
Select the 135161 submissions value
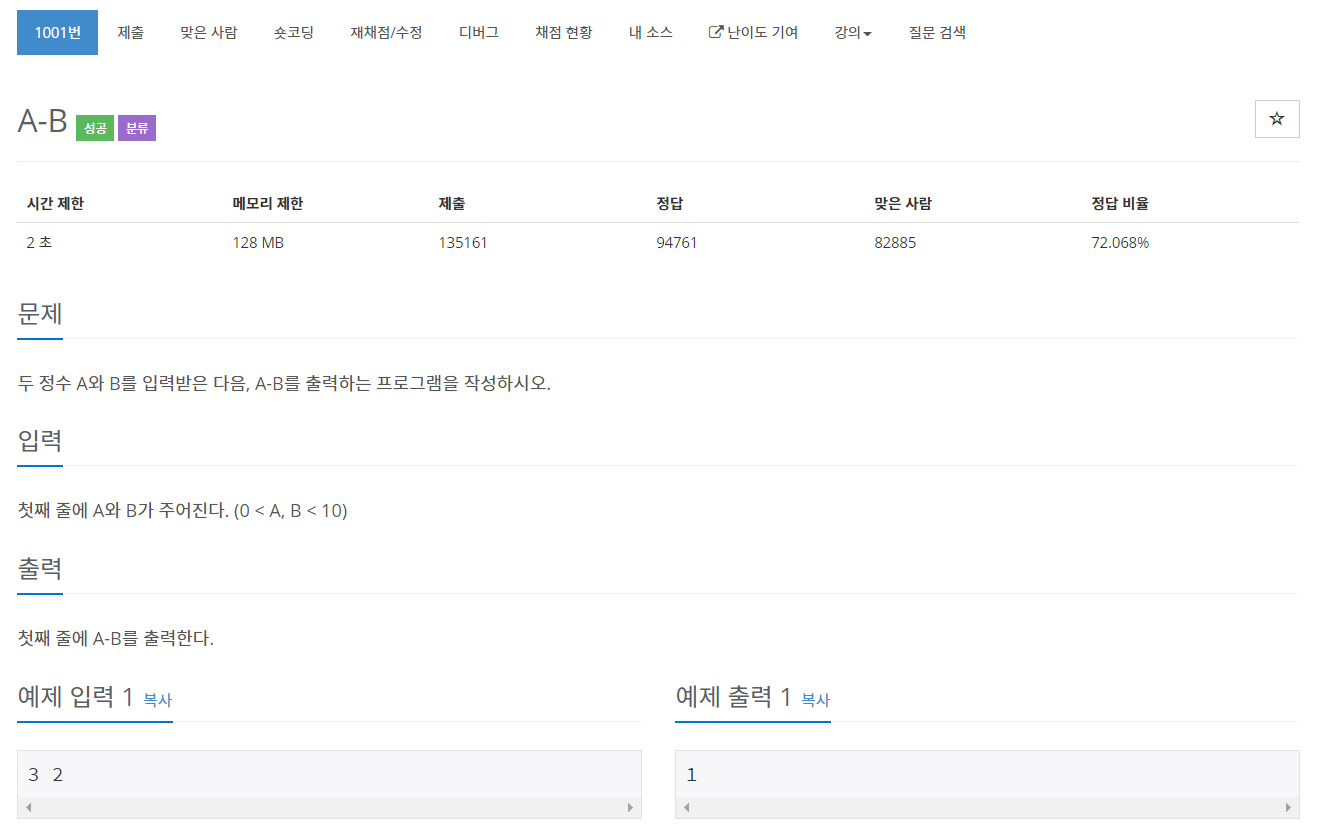(x=463, y=242)
